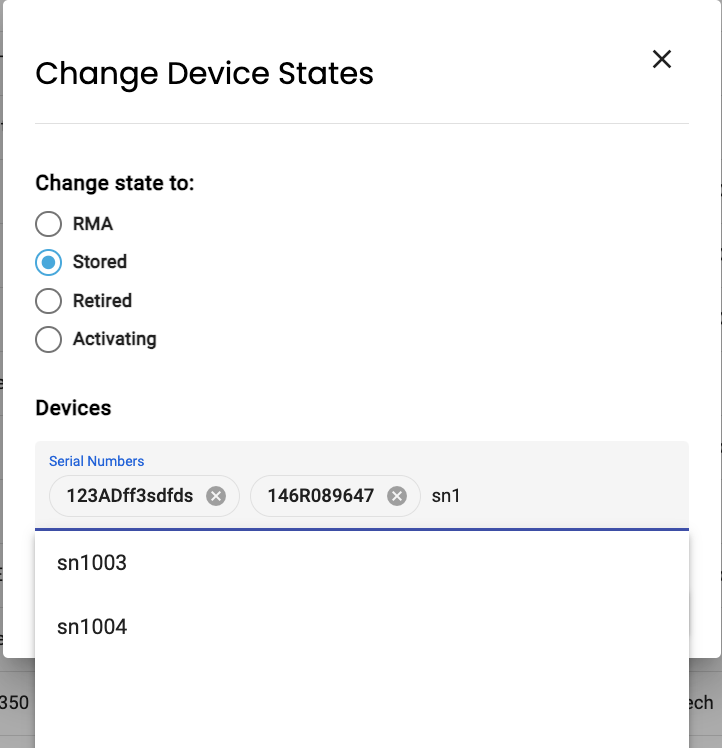
Task: Select the Stored radio button
Action: (48, 262)
